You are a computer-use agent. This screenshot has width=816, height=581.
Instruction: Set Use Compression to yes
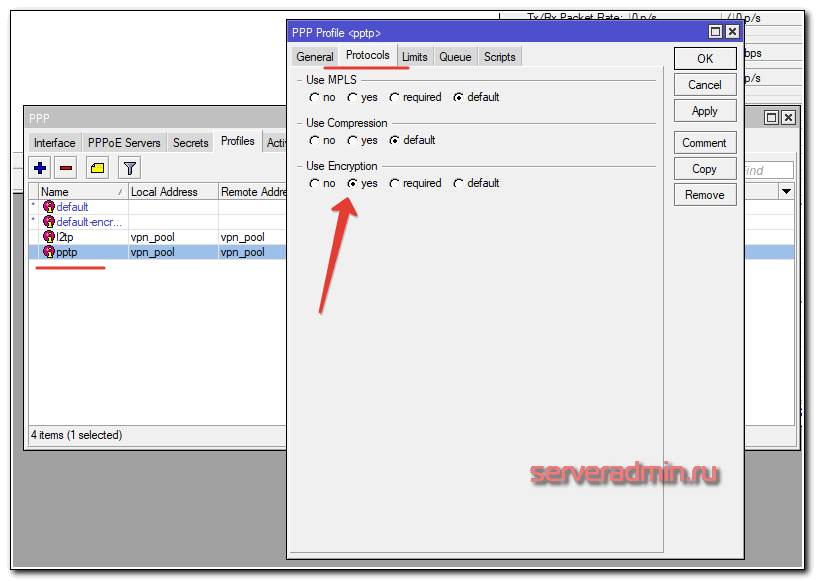pos(352,141)
